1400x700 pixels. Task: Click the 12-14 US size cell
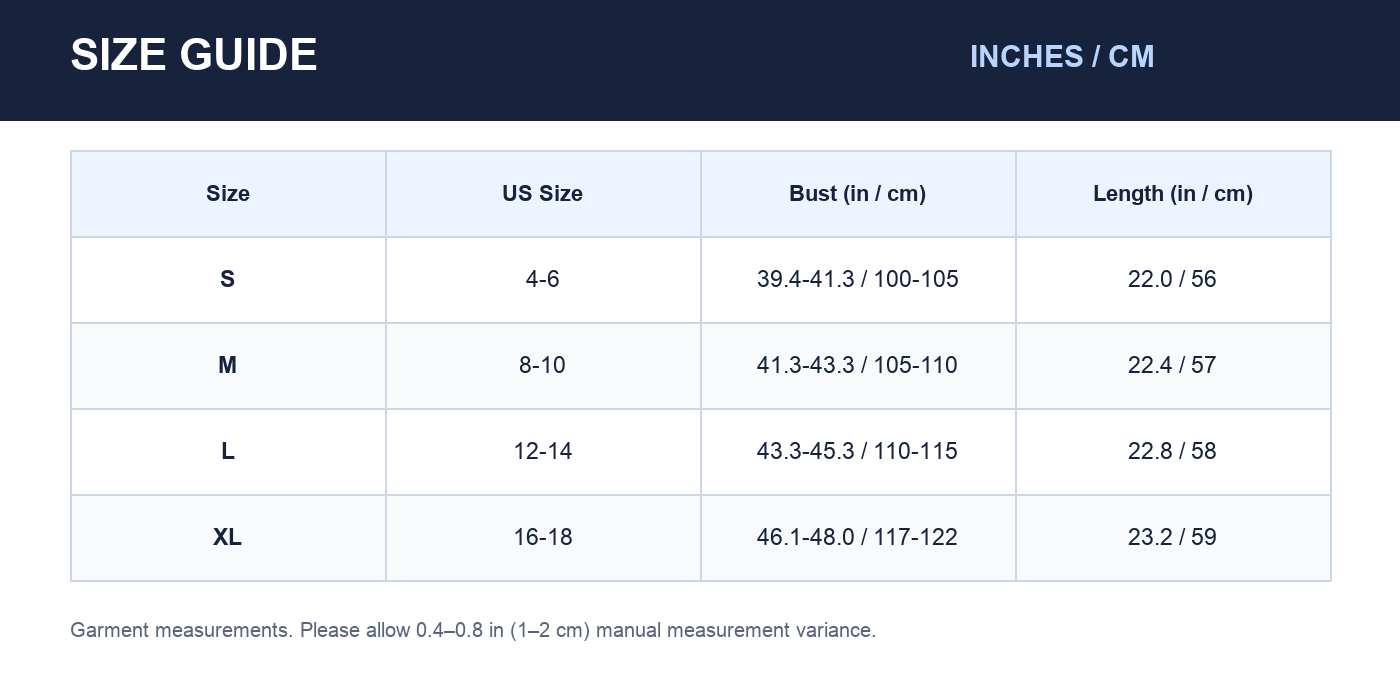(543, 451)
